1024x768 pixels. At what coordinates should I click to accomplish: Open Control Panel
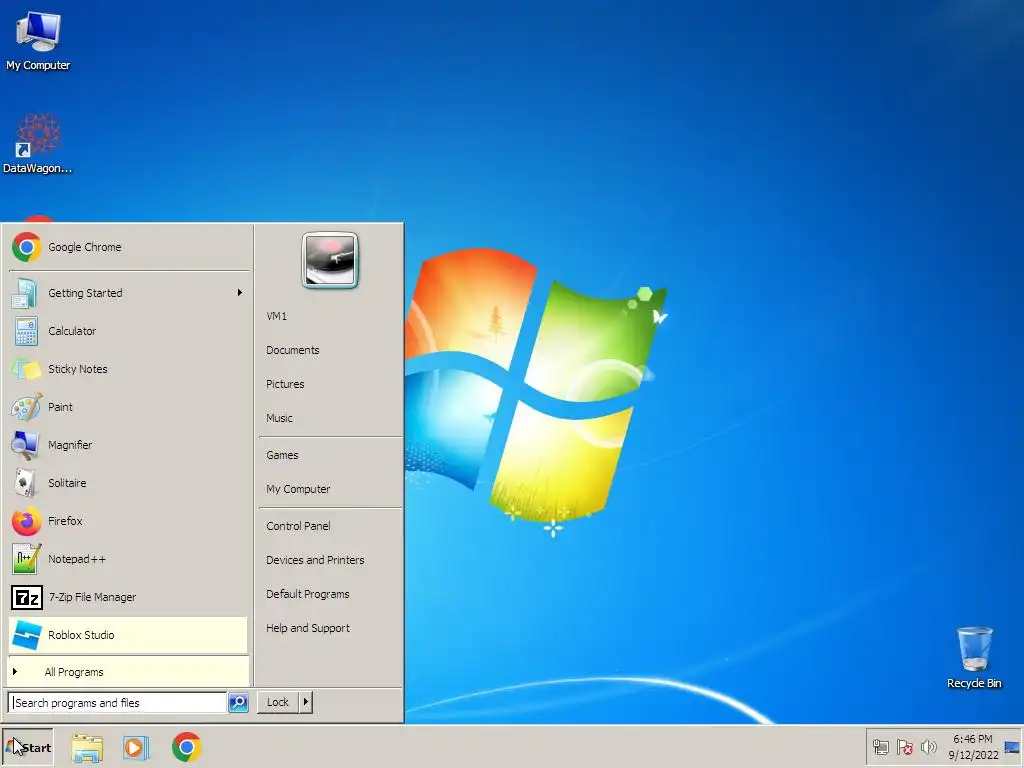click(298, 526)
